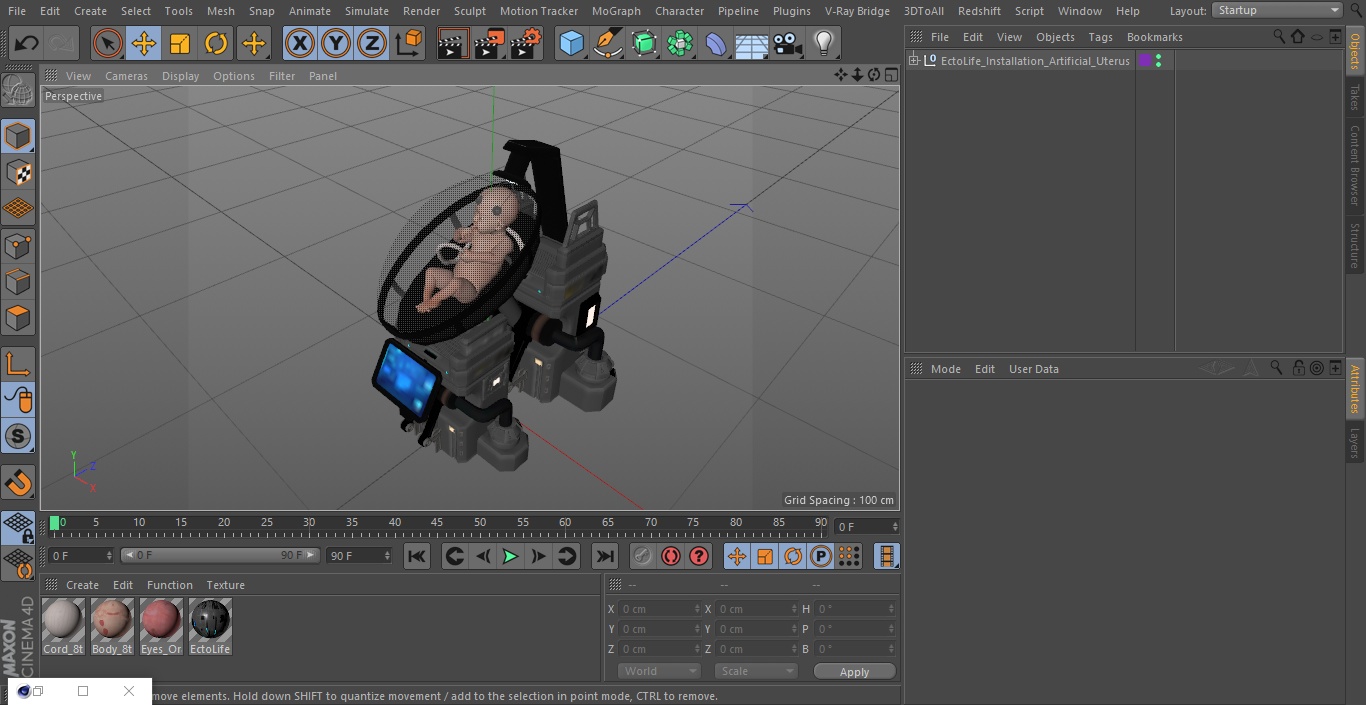Open the Scale mode dropdown
Screen dimensions: 1366x705
pos(755,671)
